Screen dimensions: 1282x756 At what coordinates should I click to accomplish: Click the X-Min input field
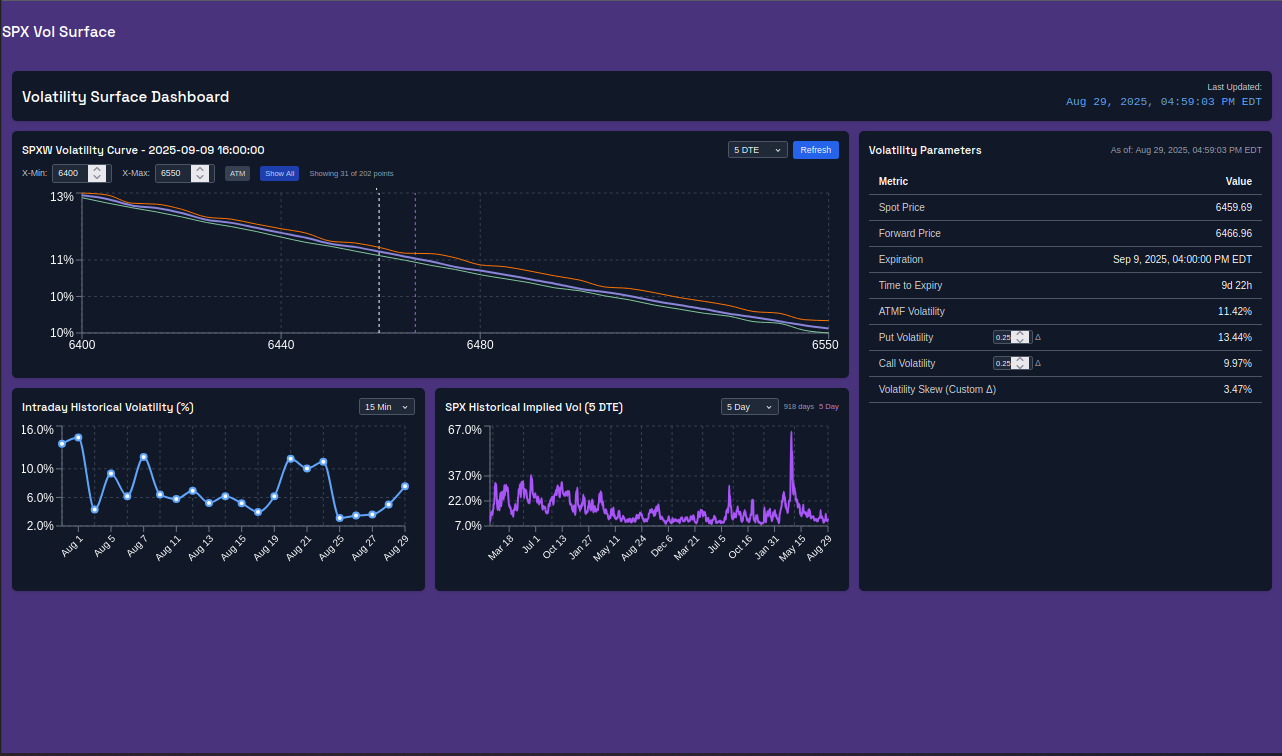coord(70,173)
